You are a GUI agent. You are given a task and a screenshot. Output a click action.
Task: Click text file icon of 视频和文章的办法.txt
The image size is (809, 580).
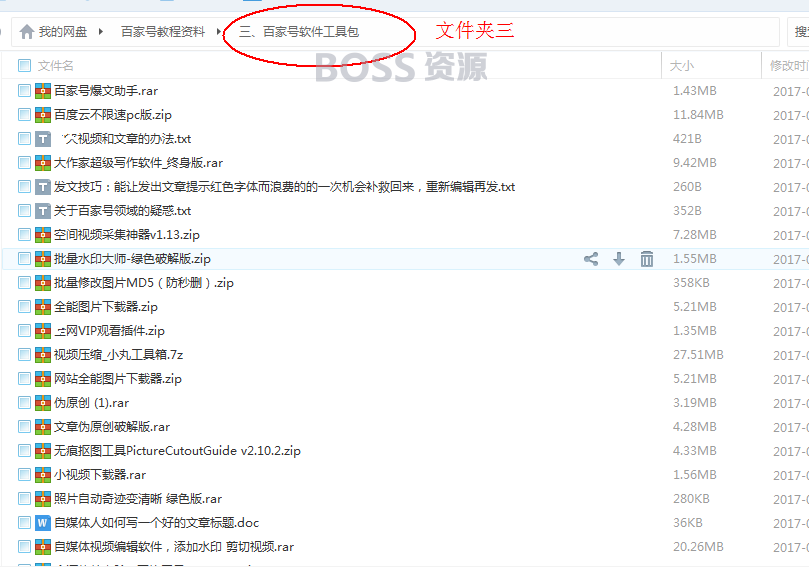click(x=43, y=139)
